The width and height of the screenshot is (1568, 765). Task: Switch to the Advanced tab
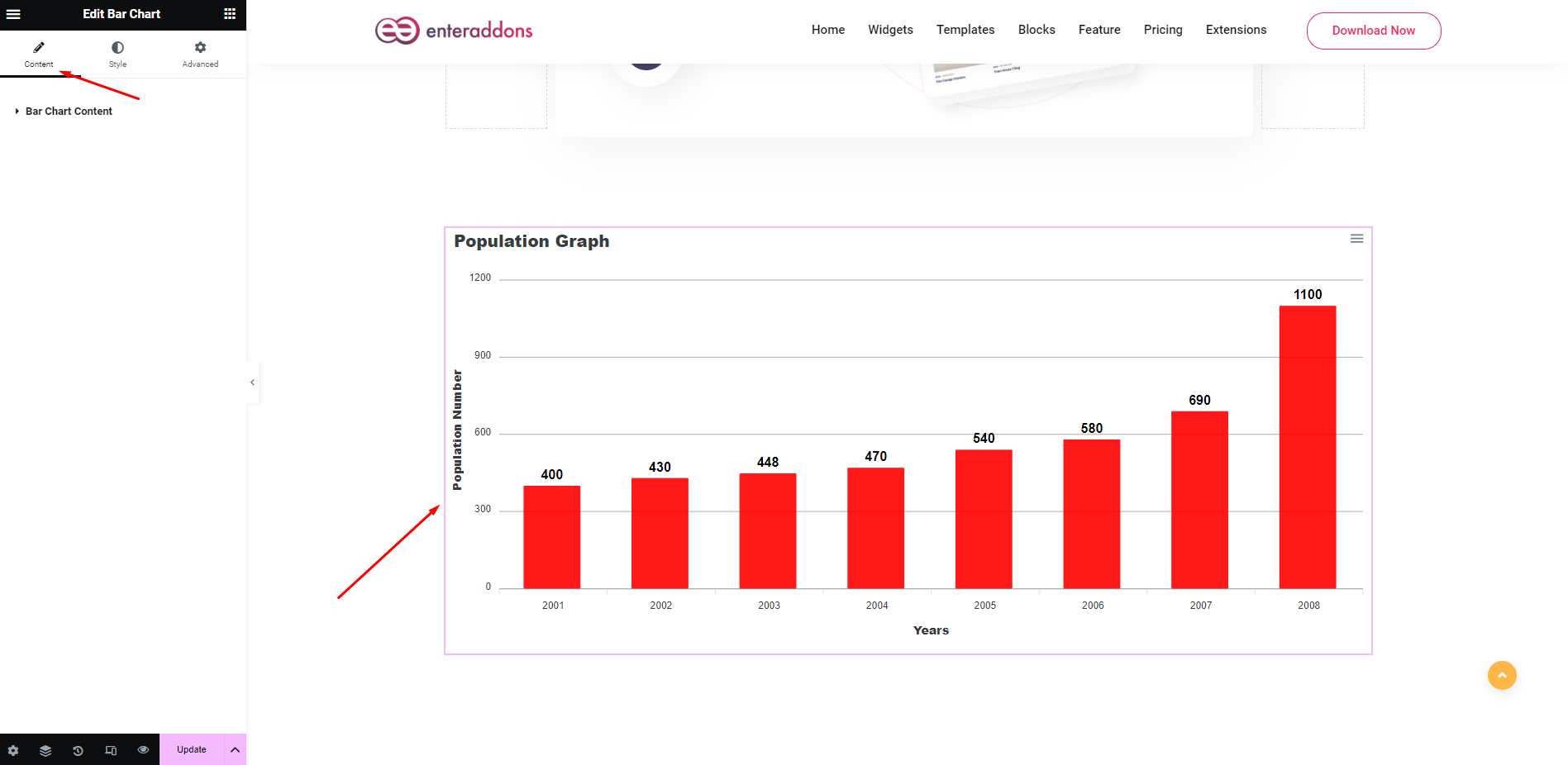199,53
